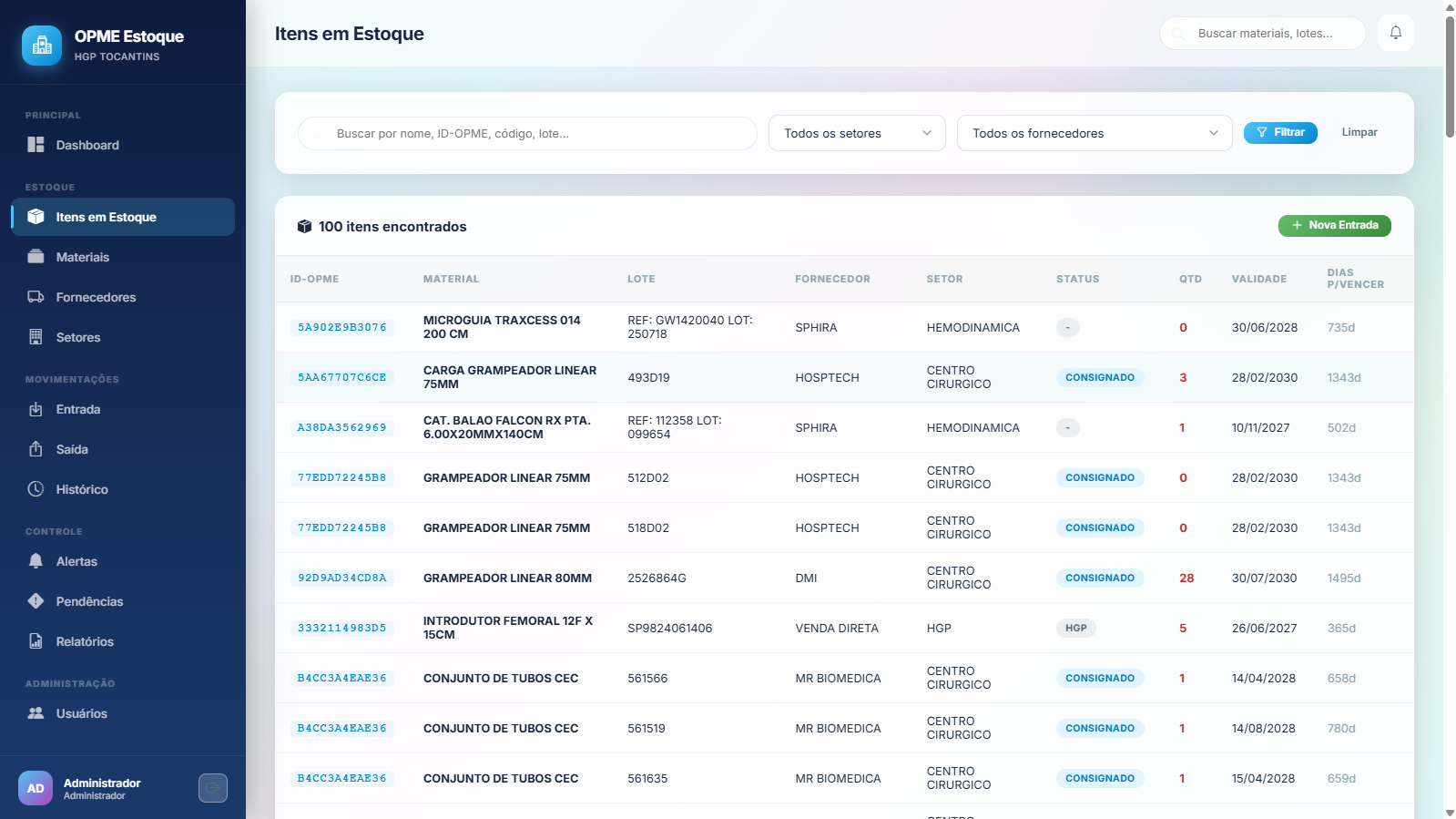Click the Entrada sidebar icon
Viewport: 1456px width, 819px height.
coord(36,409)
